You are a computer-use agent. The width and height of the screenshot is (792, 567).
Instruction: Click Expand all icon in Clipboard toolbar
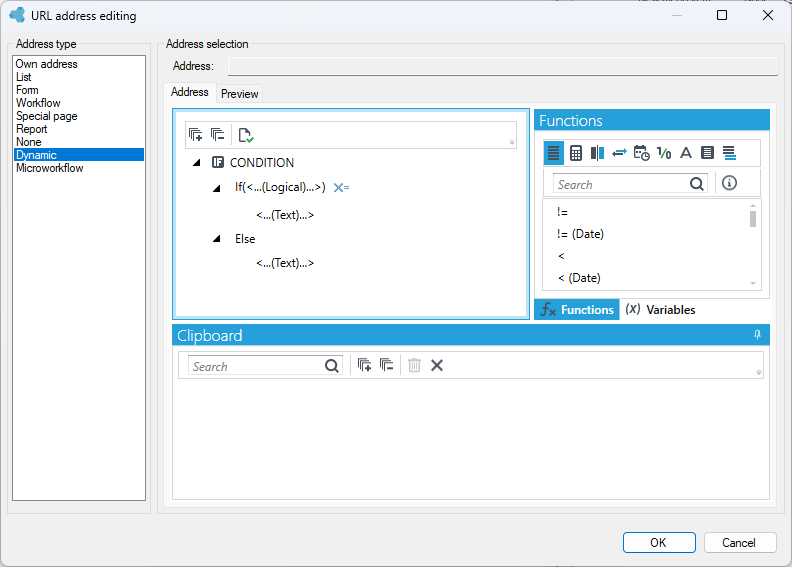click(364, 365)
